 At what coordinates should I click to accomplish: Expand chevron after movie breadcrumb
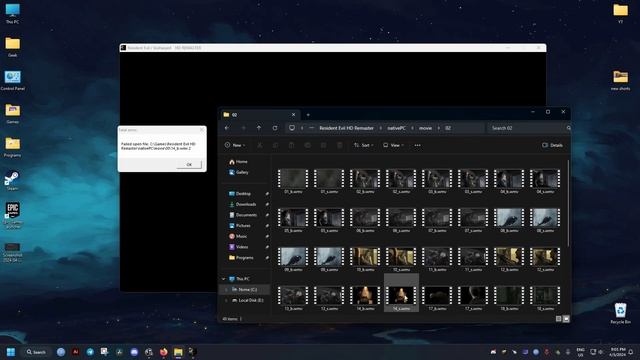(x=439, y=128)
